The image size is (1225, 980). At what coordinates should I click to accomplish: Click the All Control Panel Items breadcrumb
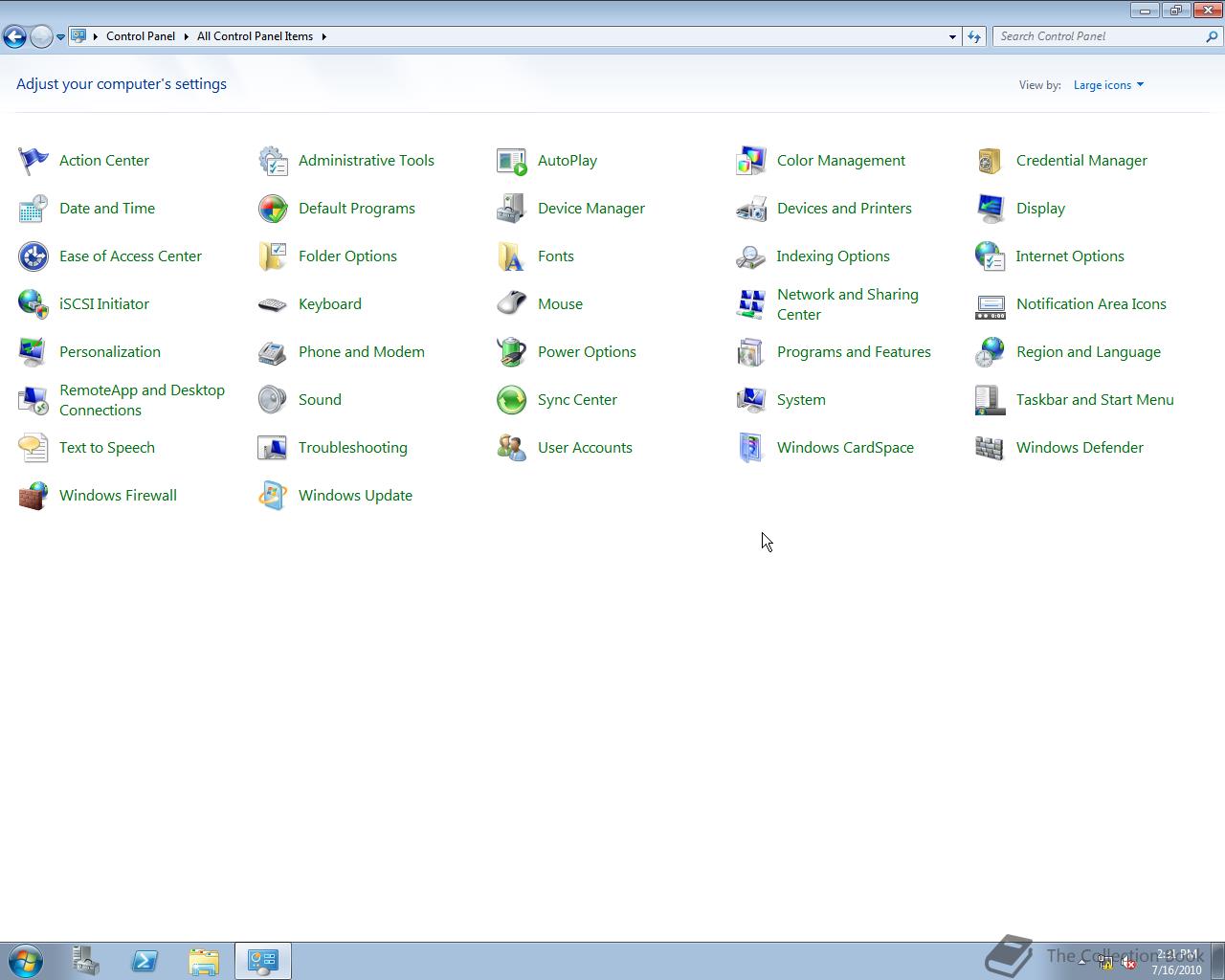[255, 36]
